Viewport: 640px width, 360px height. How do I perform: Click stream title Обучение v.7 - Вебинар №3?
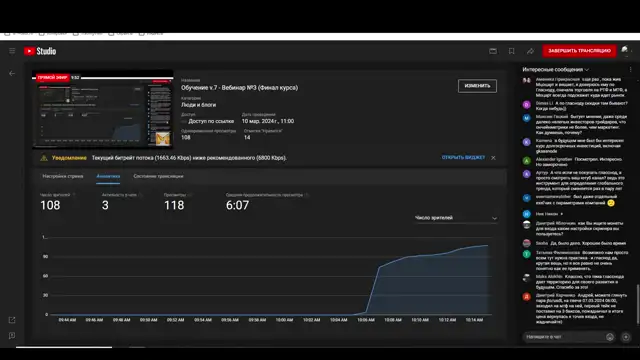[x=240, y=88]
